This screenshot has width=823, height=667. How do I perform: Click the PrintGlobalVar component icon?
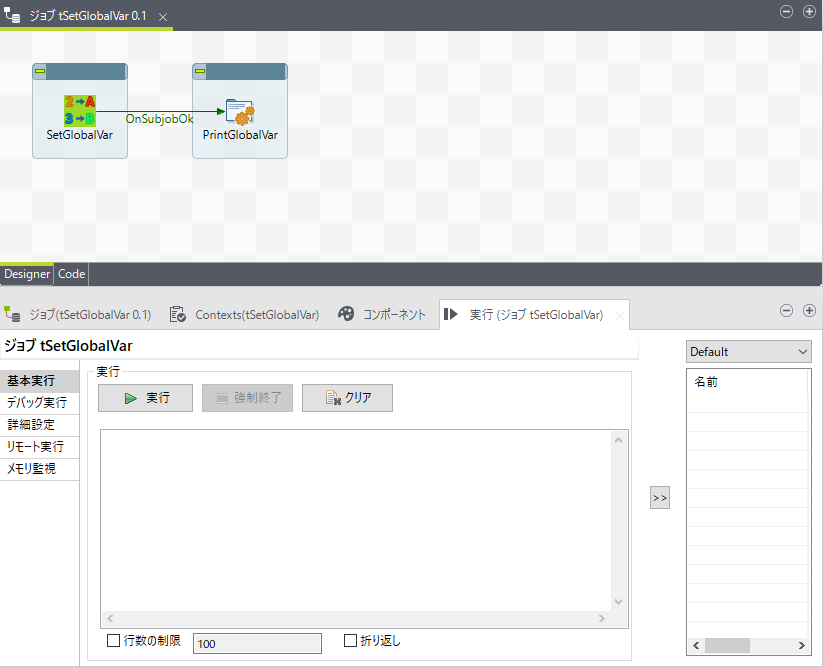click(x=239, y=110)
